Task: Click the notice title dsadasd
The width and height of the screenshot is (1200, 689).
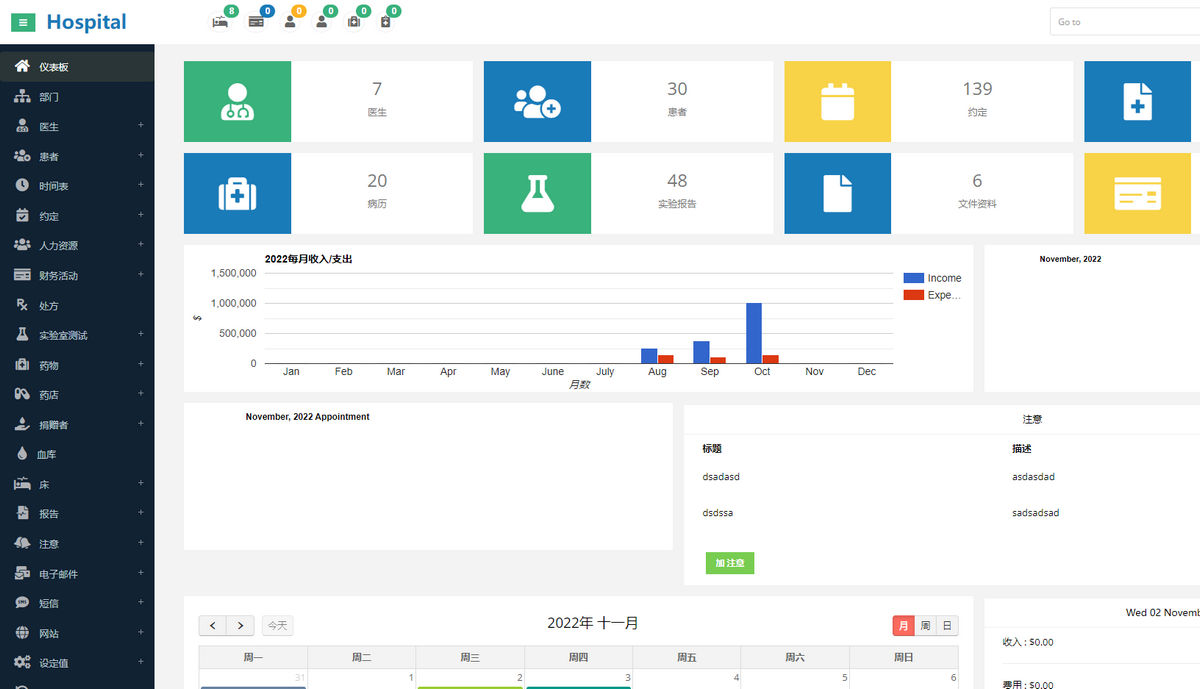Action: [x=721, y=477]
